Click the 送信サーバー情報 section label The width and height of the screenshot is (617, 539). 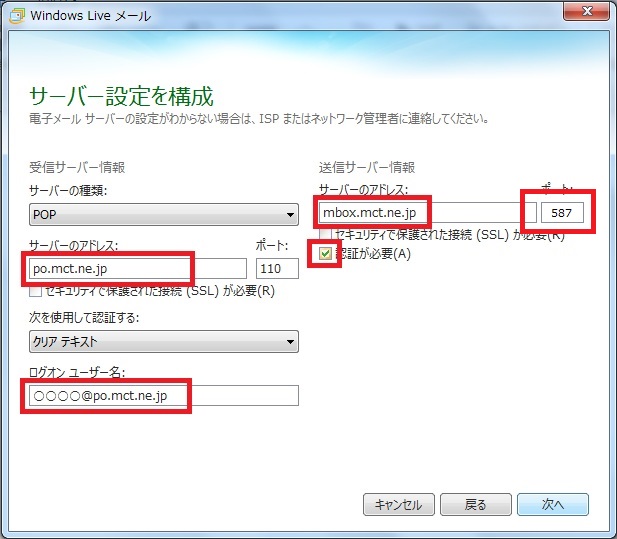click(367, 168)
